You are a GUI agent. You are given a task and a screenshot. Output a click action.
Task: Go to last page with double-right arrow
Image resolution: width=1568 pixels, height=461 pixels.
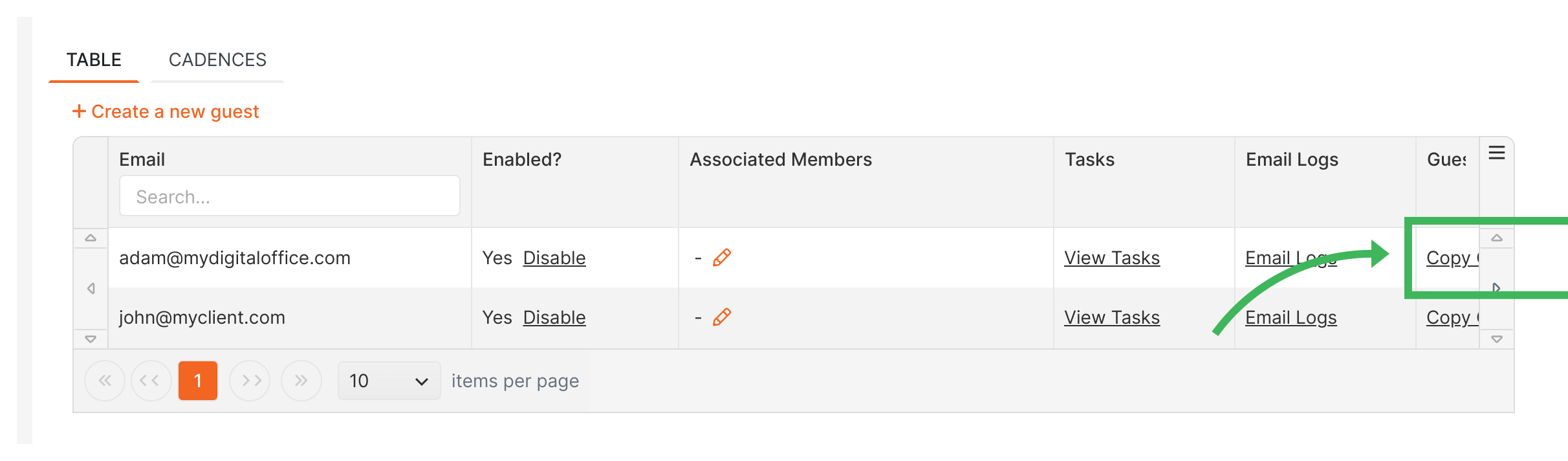click(x=301, y=381)
